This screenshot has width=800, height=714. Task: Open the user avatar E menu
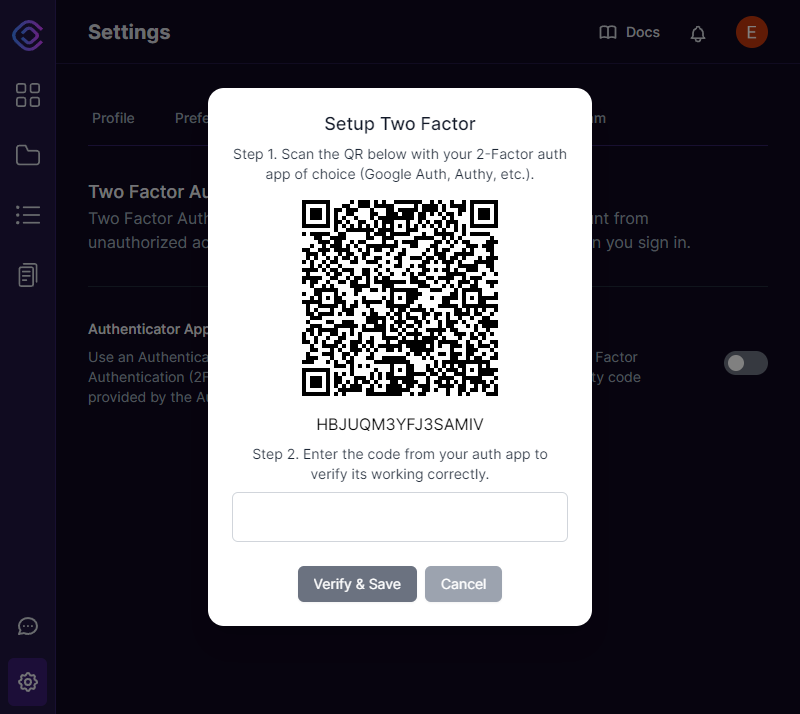pyautogui.click(x=752, y=32)
